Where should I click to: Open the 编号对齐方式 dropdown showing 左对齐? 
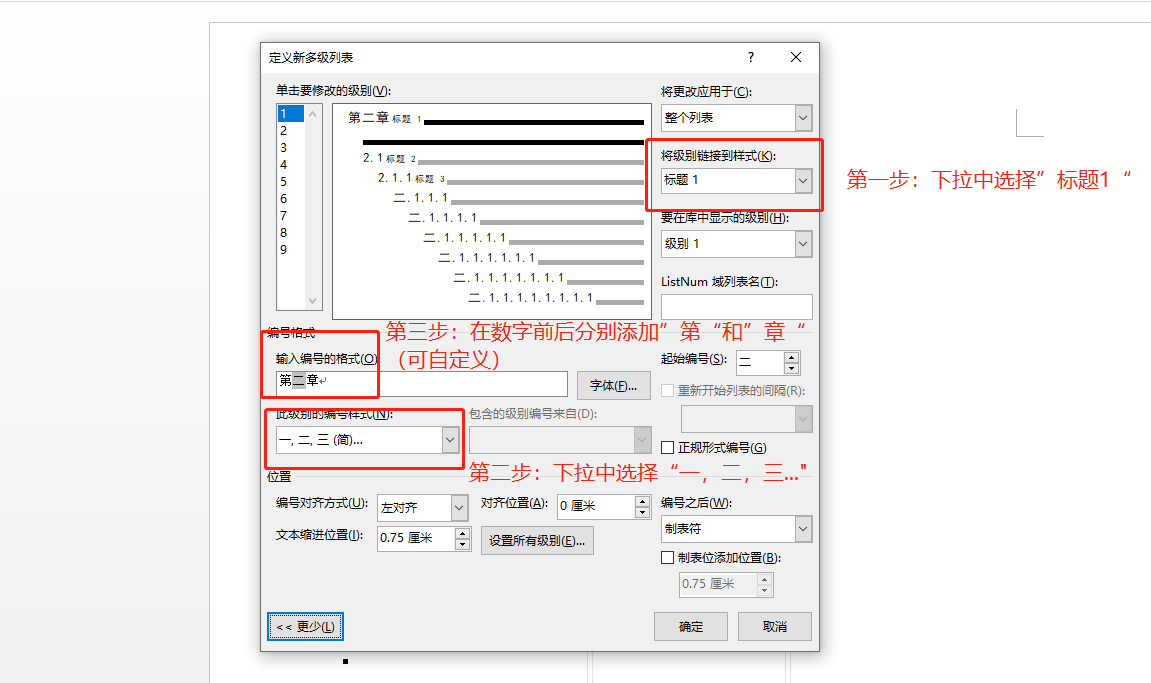(x=459, y=507)
